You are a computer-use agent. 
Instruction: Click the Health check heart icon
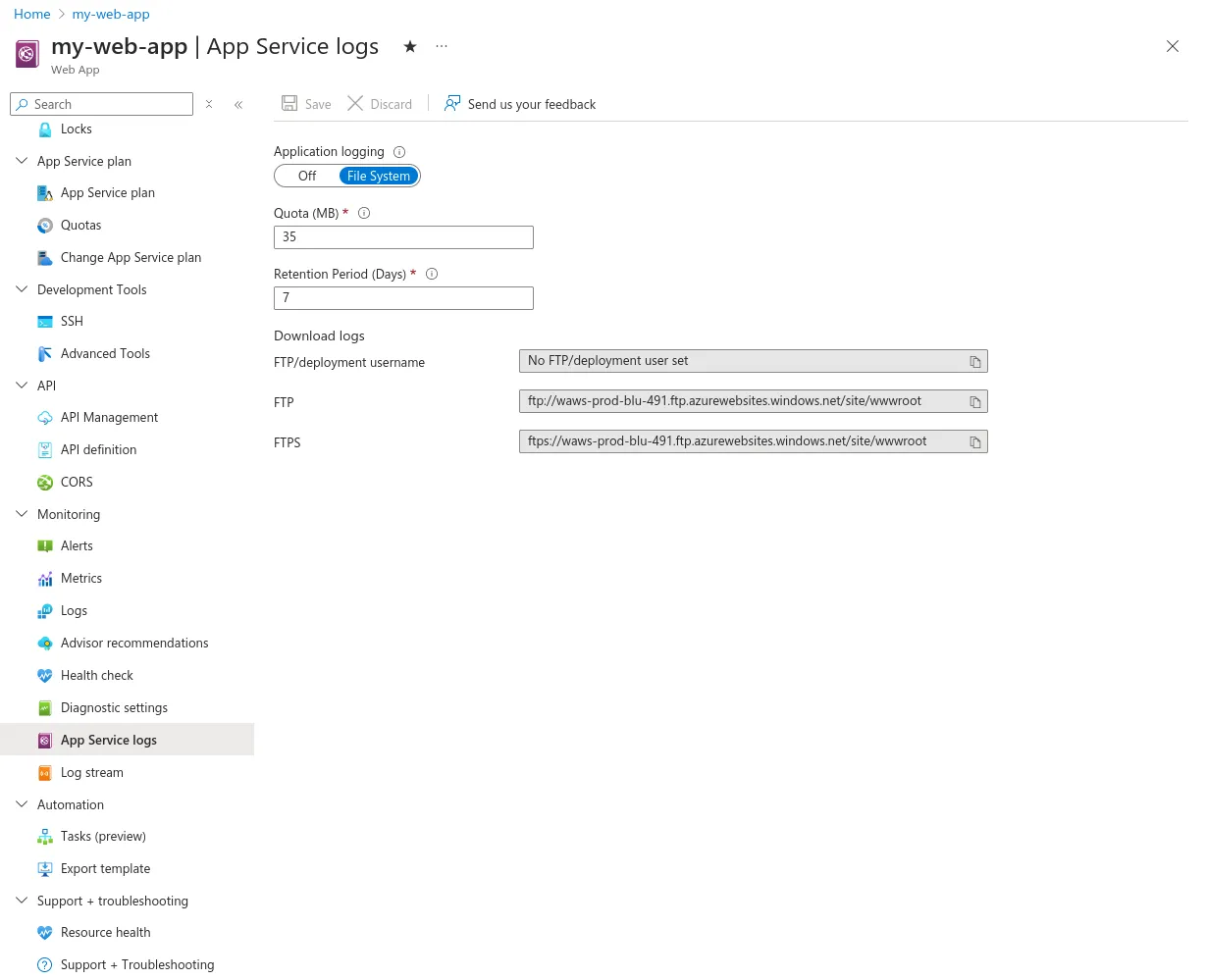point(44,676)
